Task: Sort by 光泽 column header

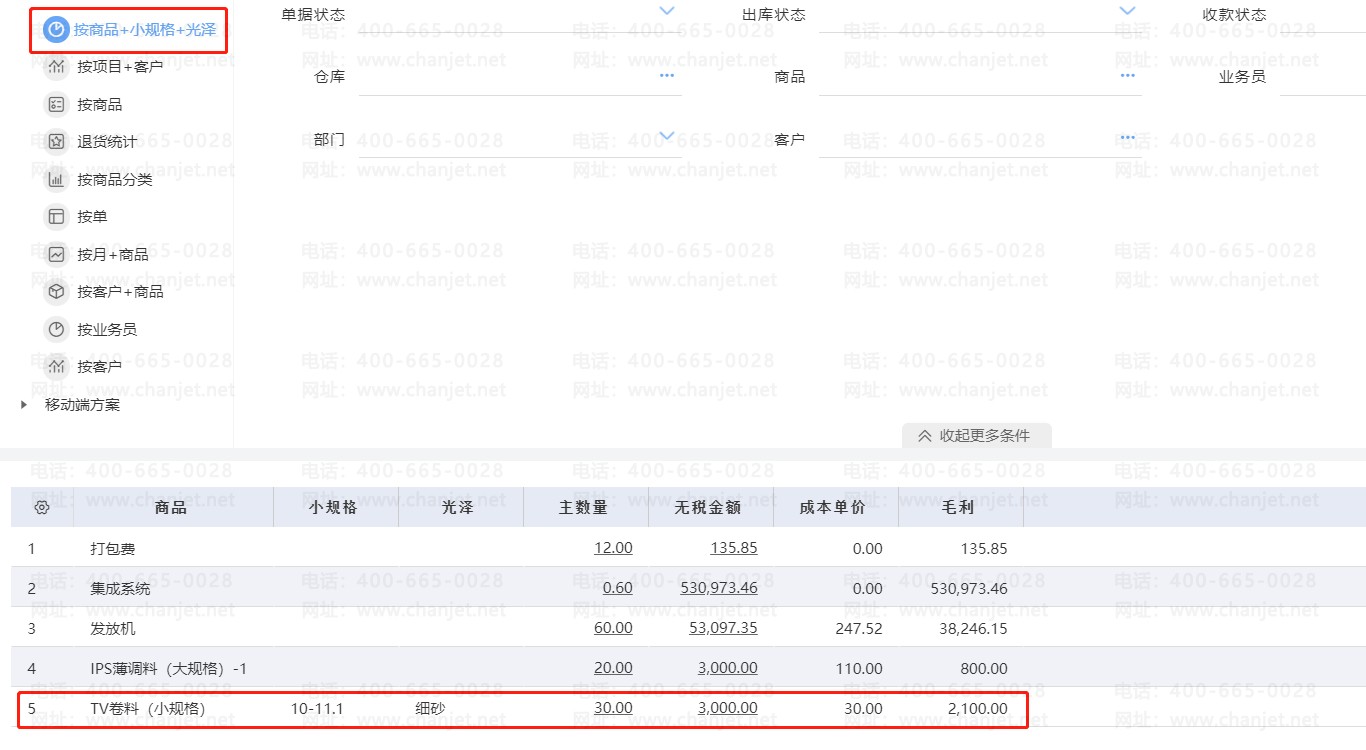Action: point(461,507)
